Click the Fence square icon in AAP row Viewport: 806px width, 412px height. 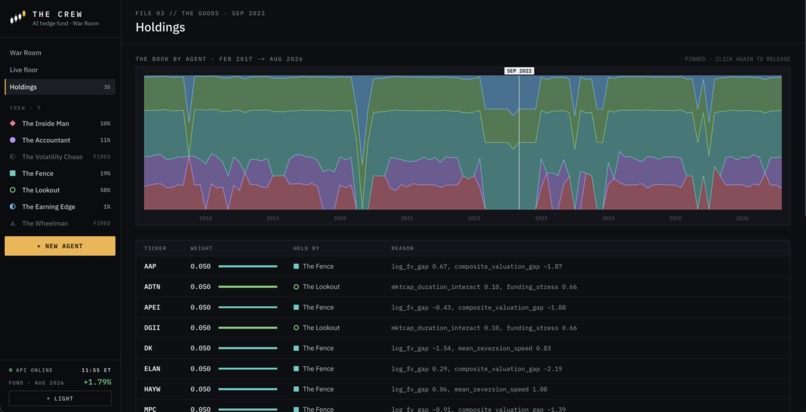(x=296, y=267)
